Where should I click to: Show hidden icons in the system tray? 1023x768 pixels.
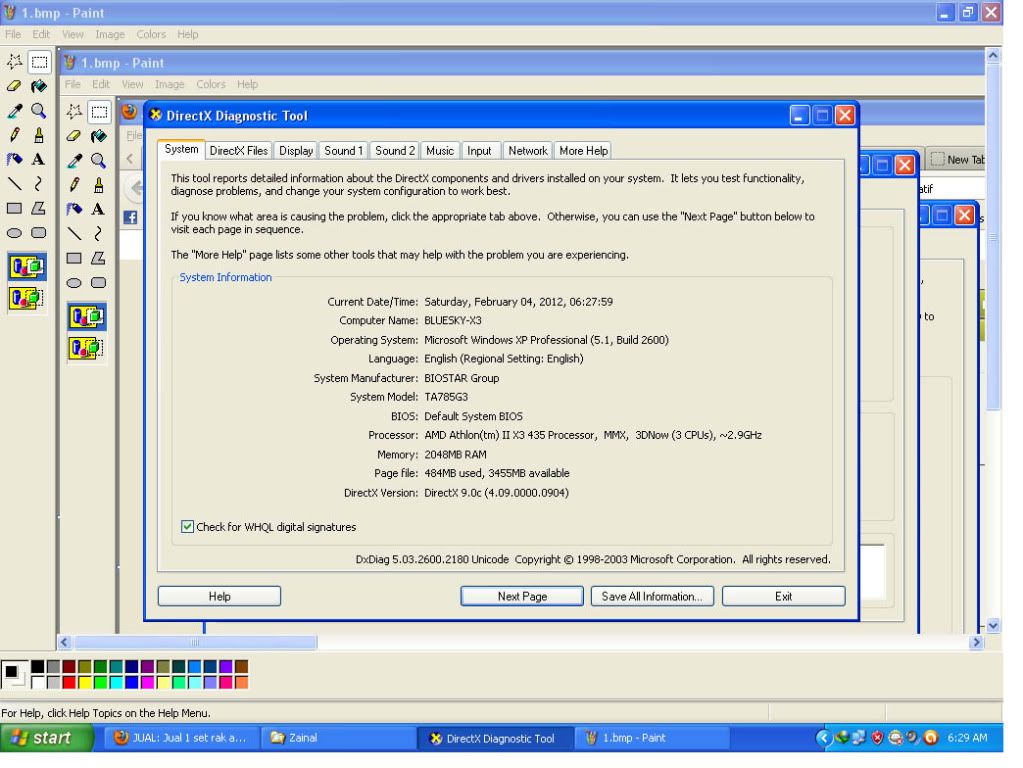[824, 737]
